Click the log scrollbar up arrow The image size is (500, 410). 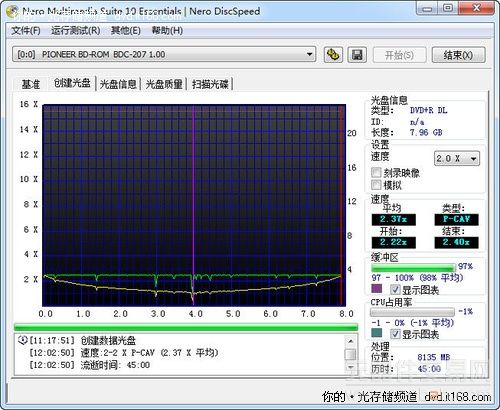coord(350,341)
